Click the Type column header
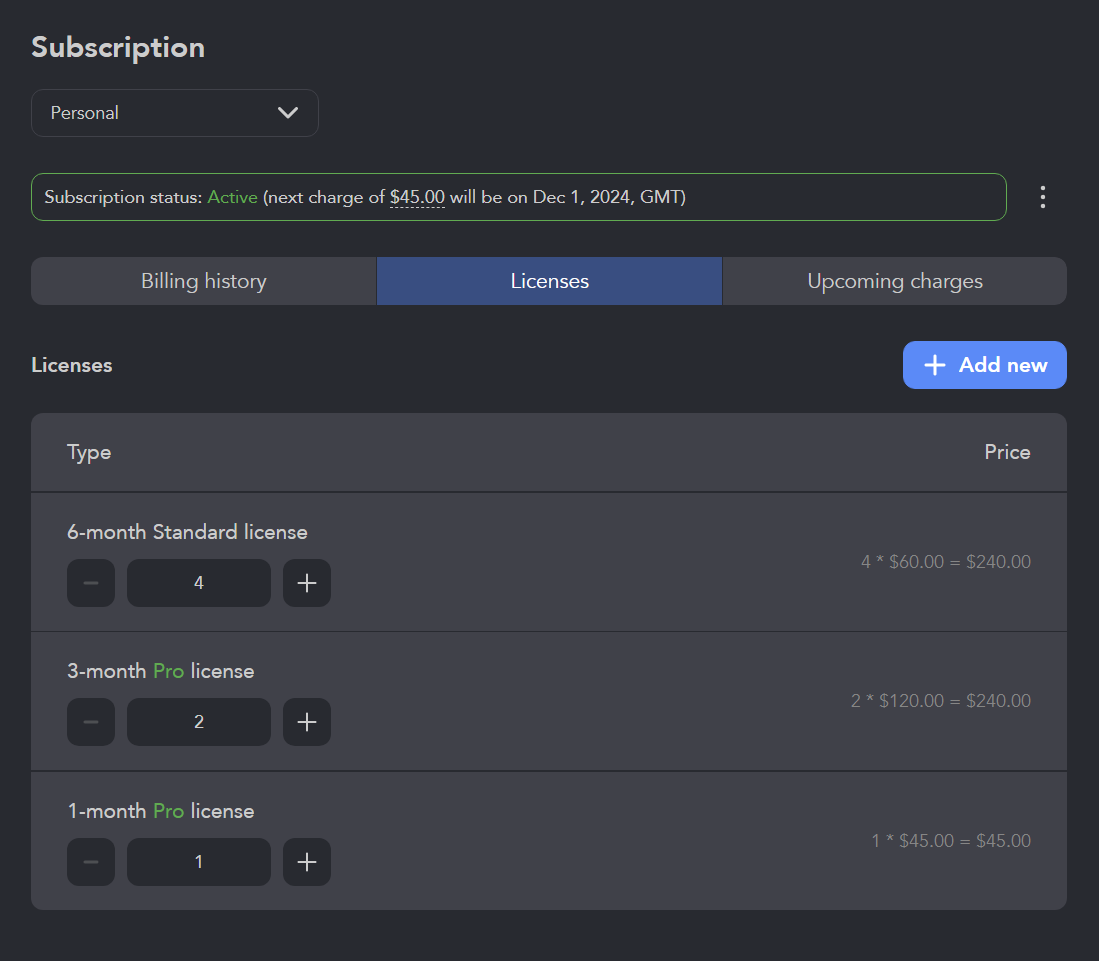 click(x=89, y=452)
